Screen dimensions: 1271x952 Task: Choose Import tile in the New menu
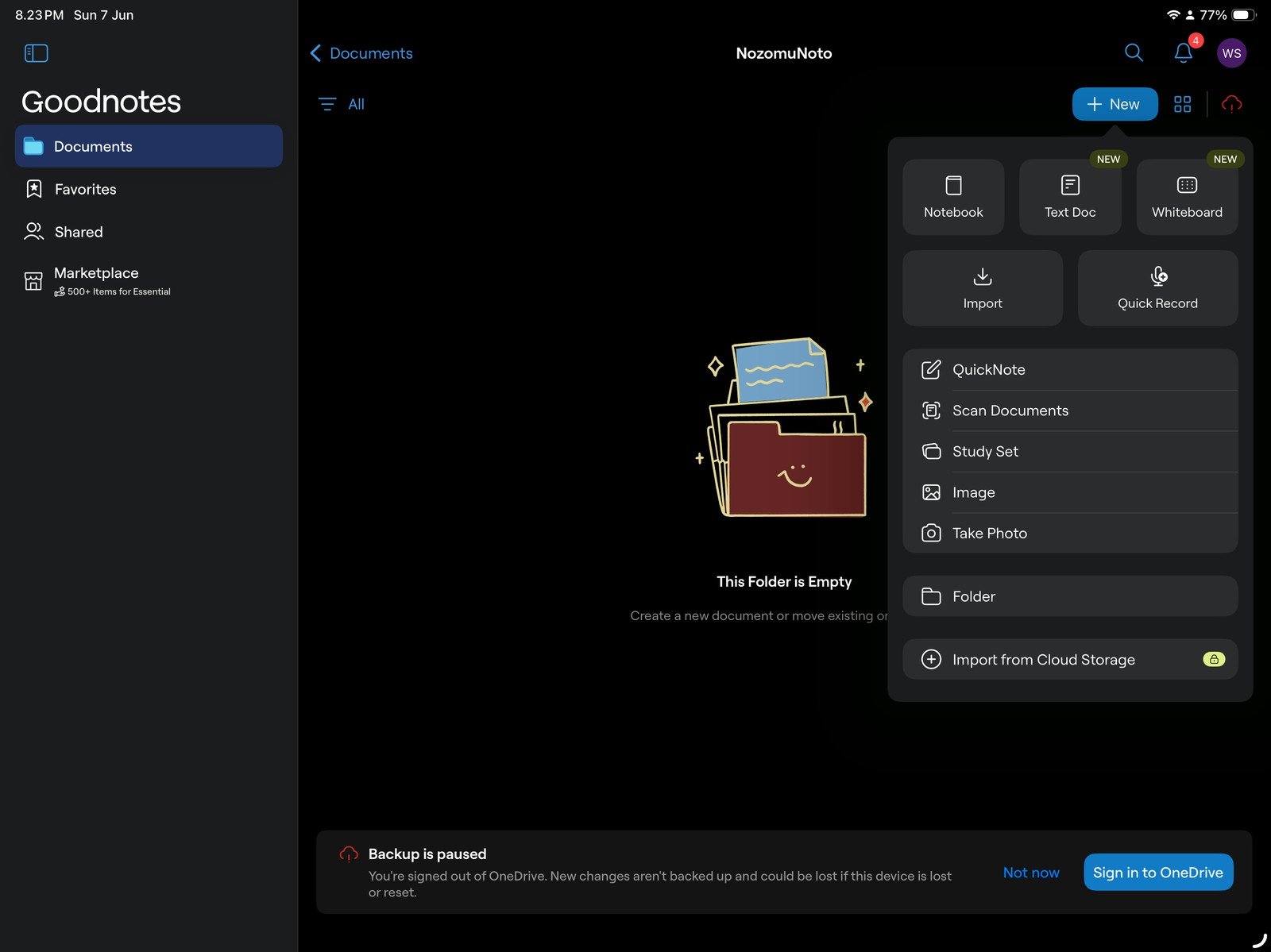point(983,288)
